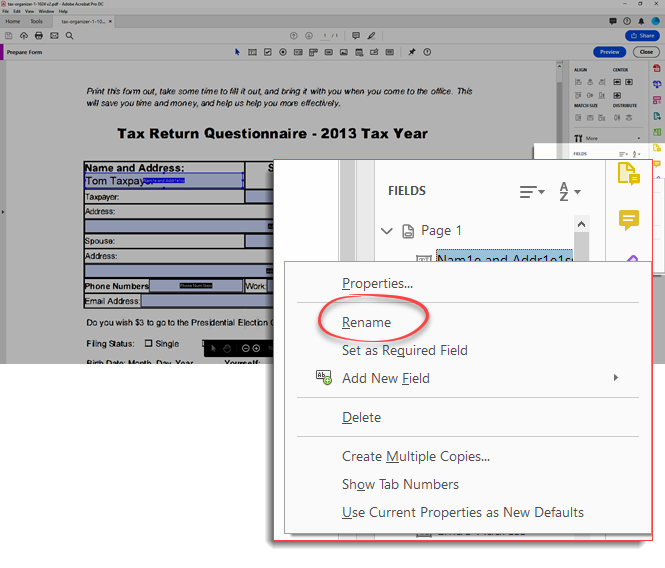Screen dimensions: 665x568
Task: Click the Add comment speech bubble icon
Action: tap(356, 36)
